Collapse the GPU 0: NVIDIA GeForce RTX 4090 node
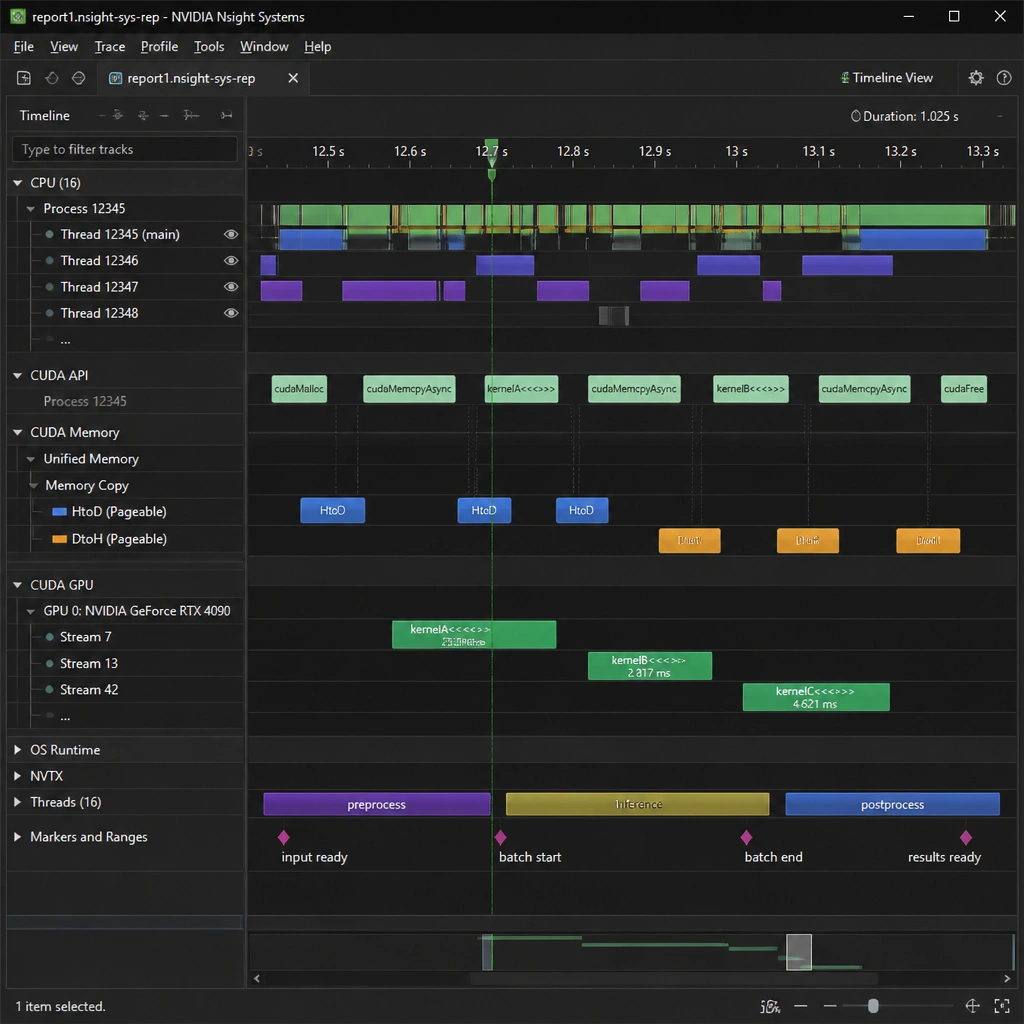This screenshot has height=1024, width=1024. (30, 611)
